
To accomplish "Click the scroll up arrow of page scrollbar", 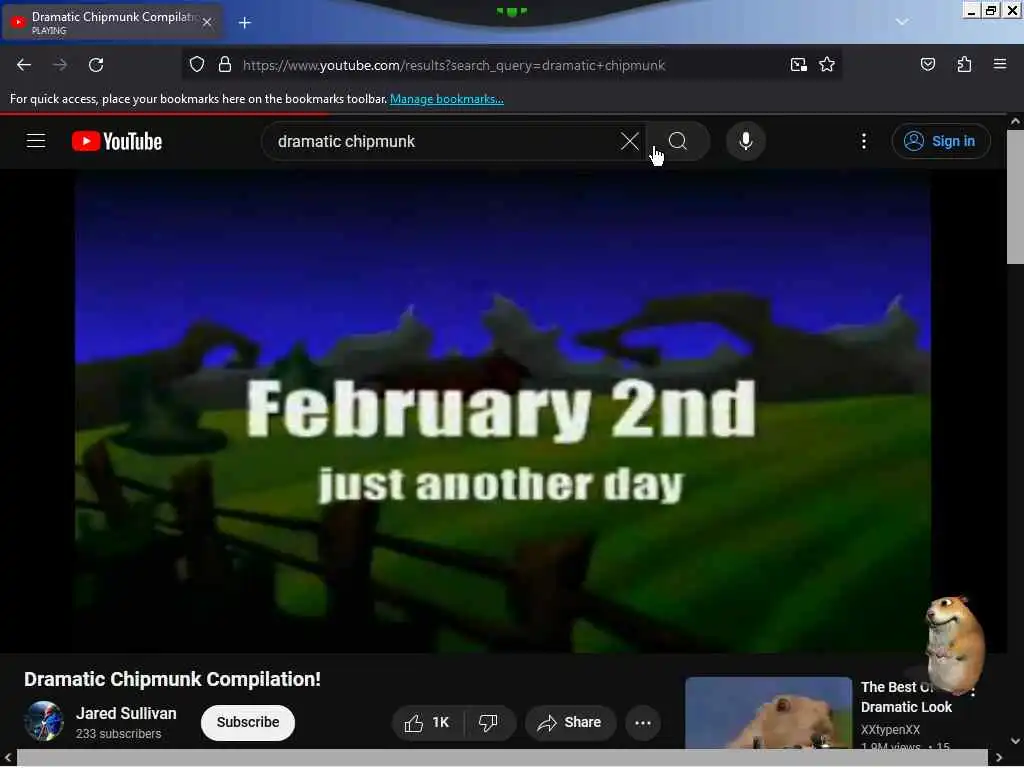I will pyautogui.click(x=1015, y=121).
